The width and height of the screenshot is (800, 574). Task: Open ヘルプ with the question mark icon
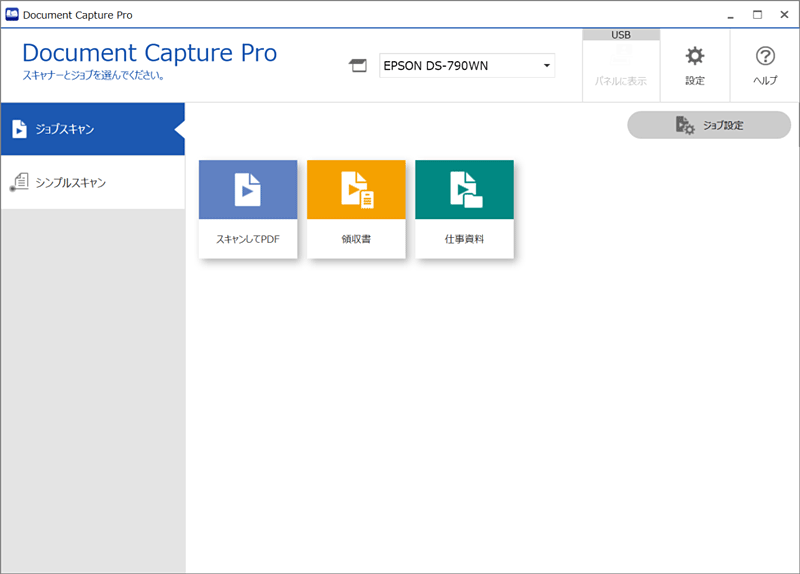pyautogui.click(x=765, y=56)
